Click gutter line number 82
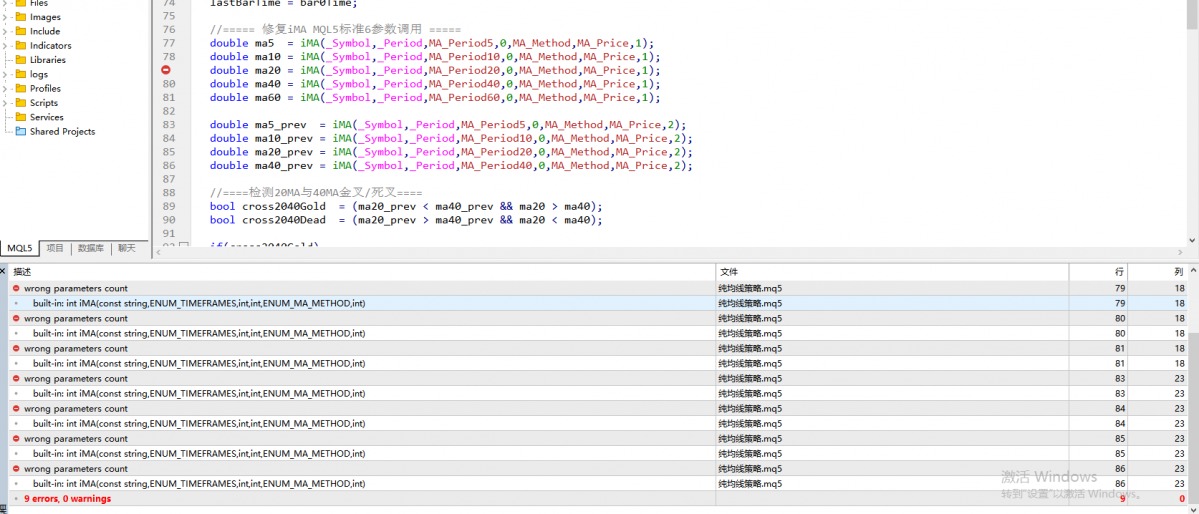Screen dimensions: 1199x514 (x=169, y=112)
